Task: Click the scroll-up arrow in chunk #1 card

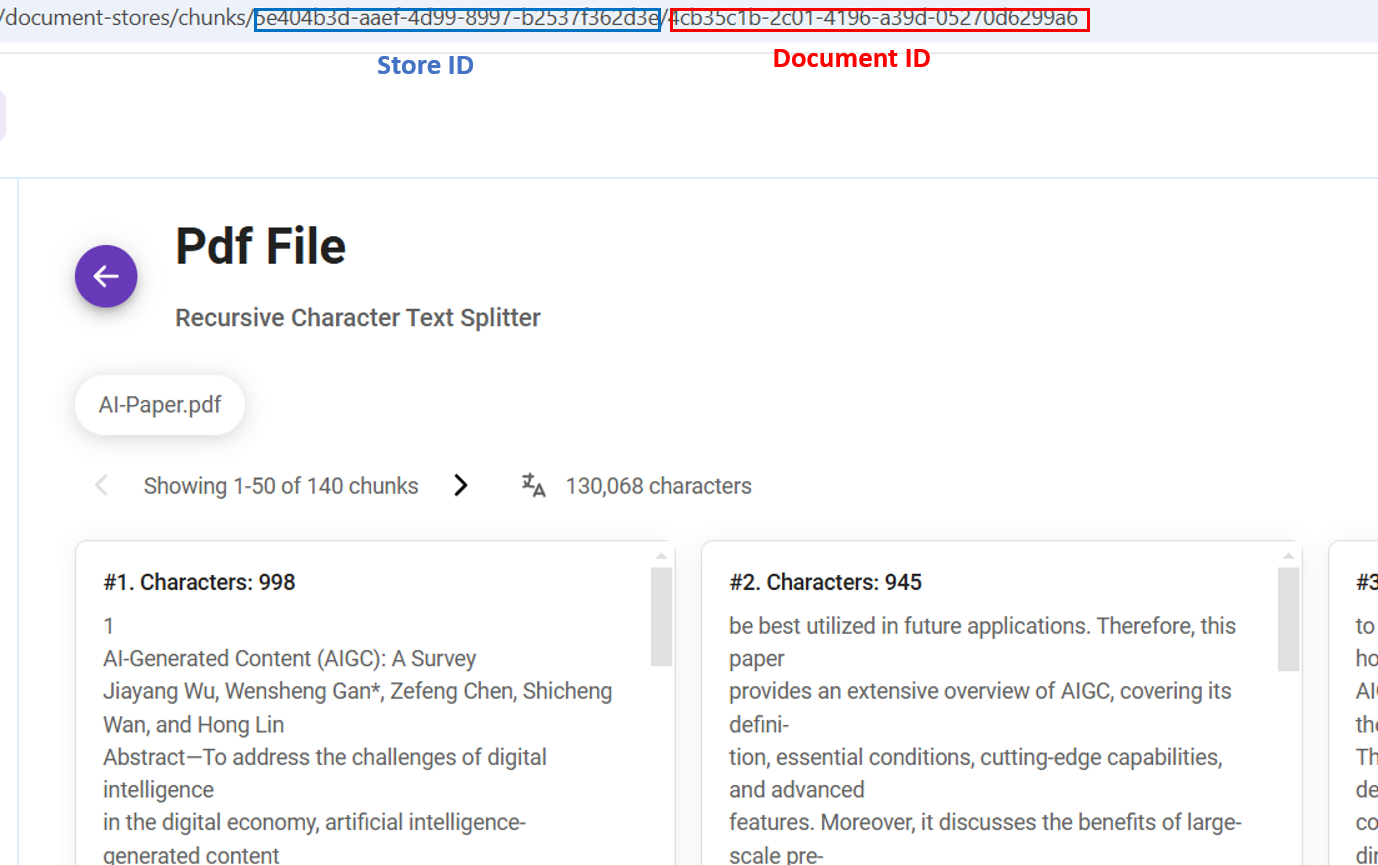Action: (x=661, y=556)
